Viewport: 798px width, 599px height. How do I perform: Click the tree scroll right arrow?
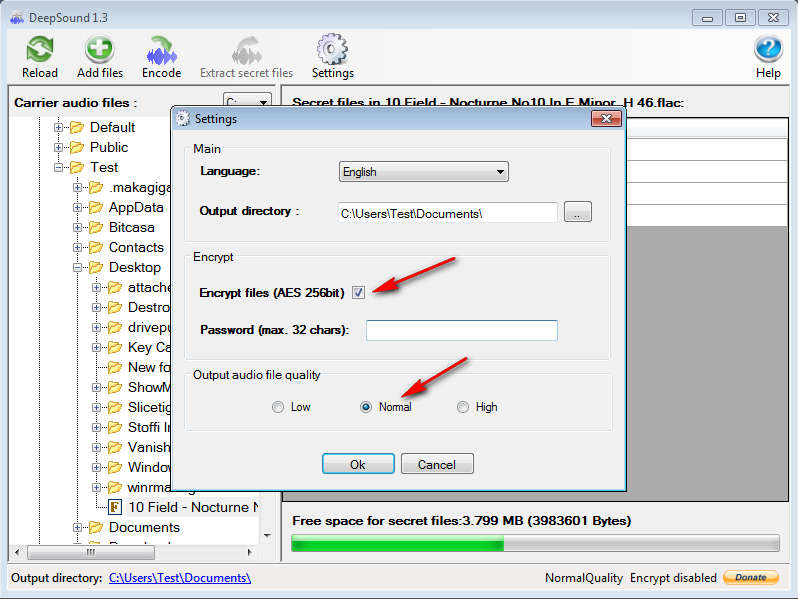tap(249, 552)
